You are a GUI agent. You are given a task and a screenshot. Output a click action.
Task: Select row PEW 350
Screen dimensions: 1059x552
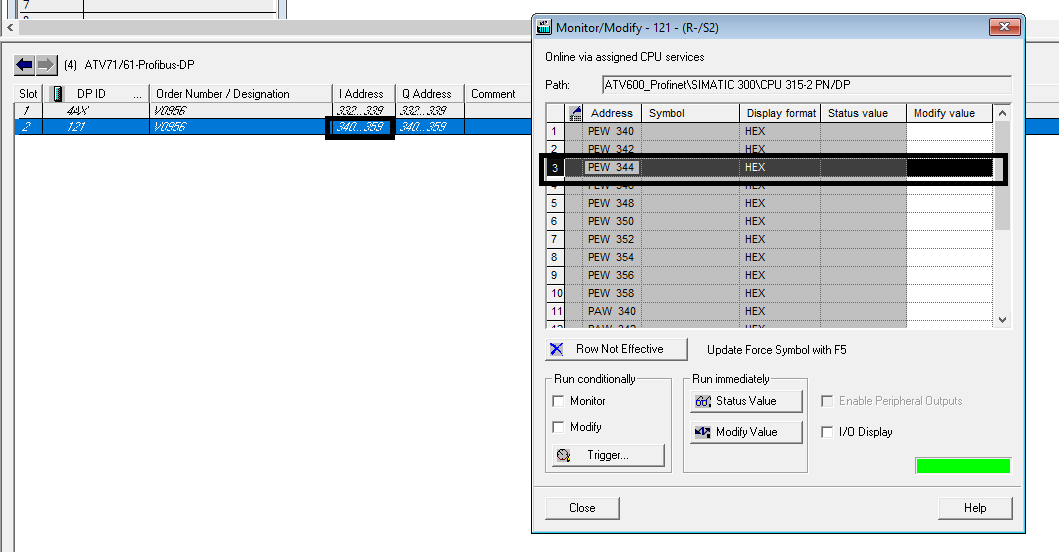pyautogui.click(x=769, y=221)
